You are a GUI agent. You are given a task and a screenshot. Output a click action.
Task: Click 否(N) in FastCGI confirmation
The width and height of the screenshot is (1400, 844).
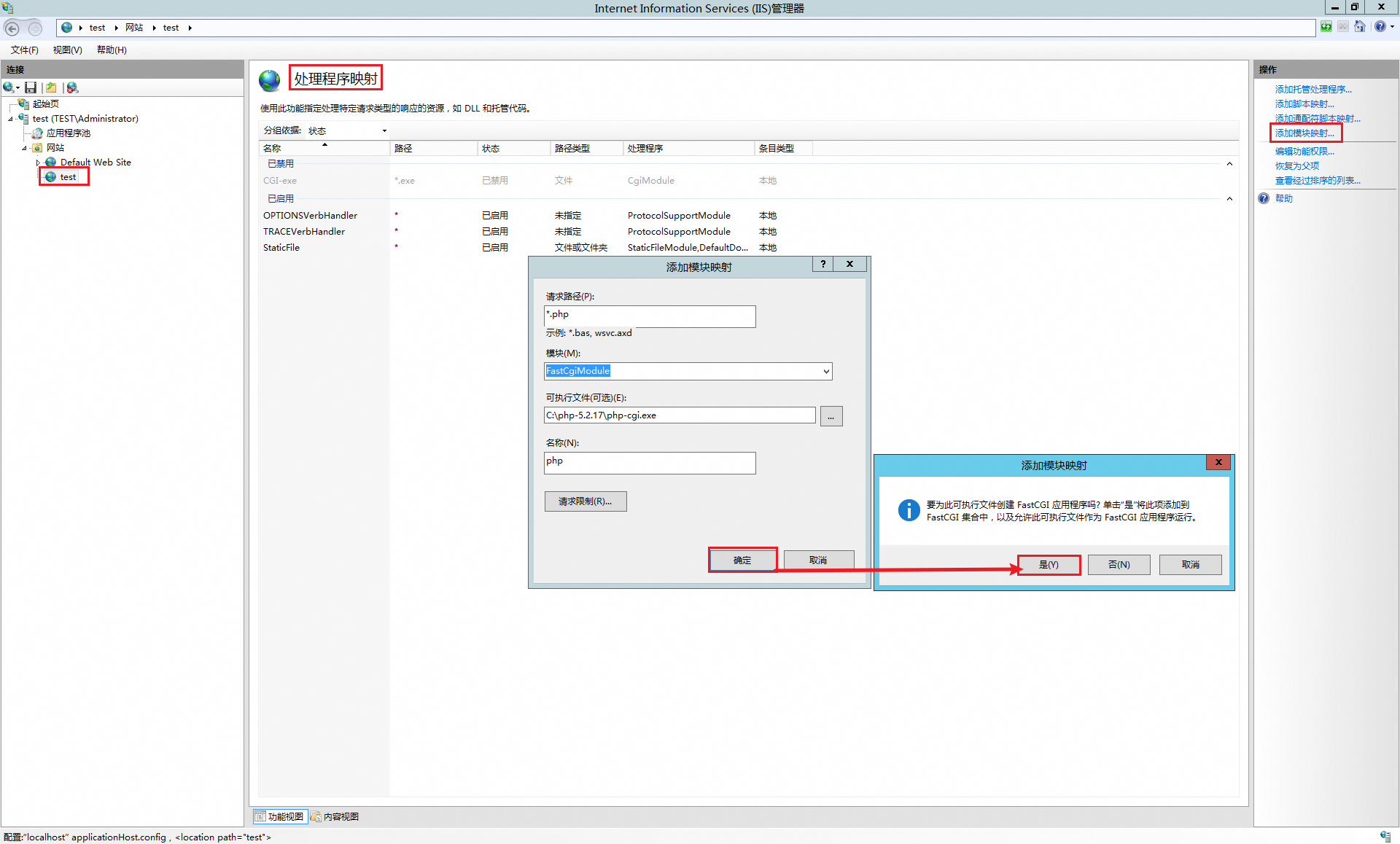click(1119, 565)
